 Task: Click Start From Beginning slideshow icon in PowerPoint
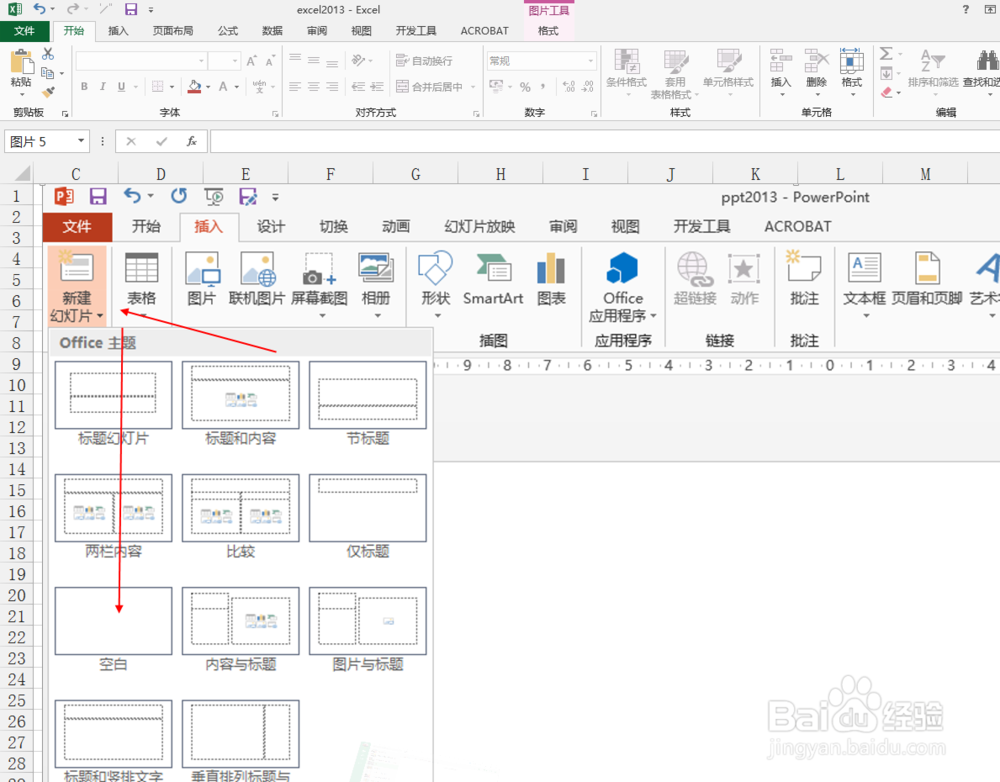[213, 196]
